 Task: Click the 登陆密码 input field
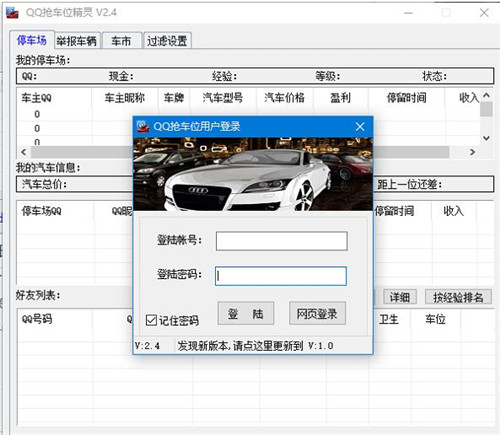281,276
